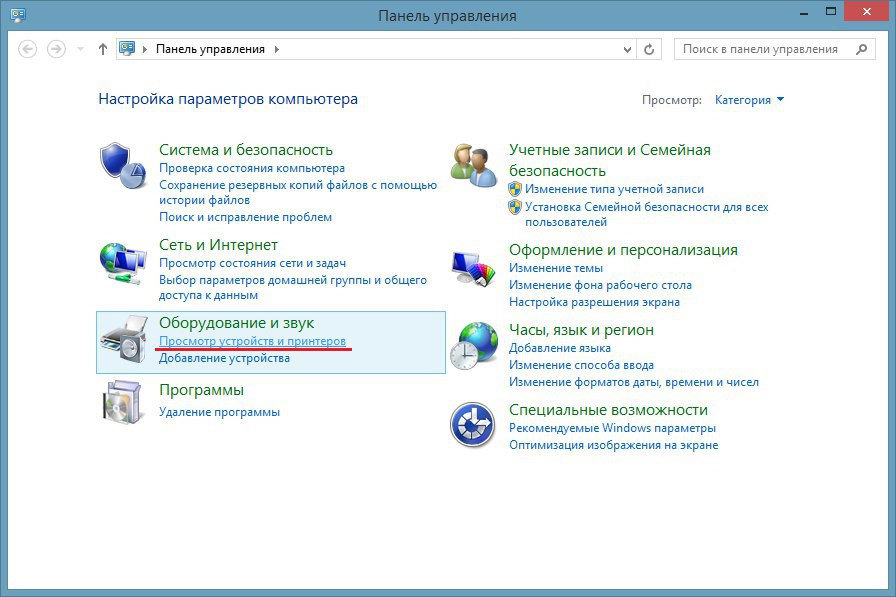Open Программы category heading
Image resolution: width=896 pixels, height=597 pixels.
201,390
